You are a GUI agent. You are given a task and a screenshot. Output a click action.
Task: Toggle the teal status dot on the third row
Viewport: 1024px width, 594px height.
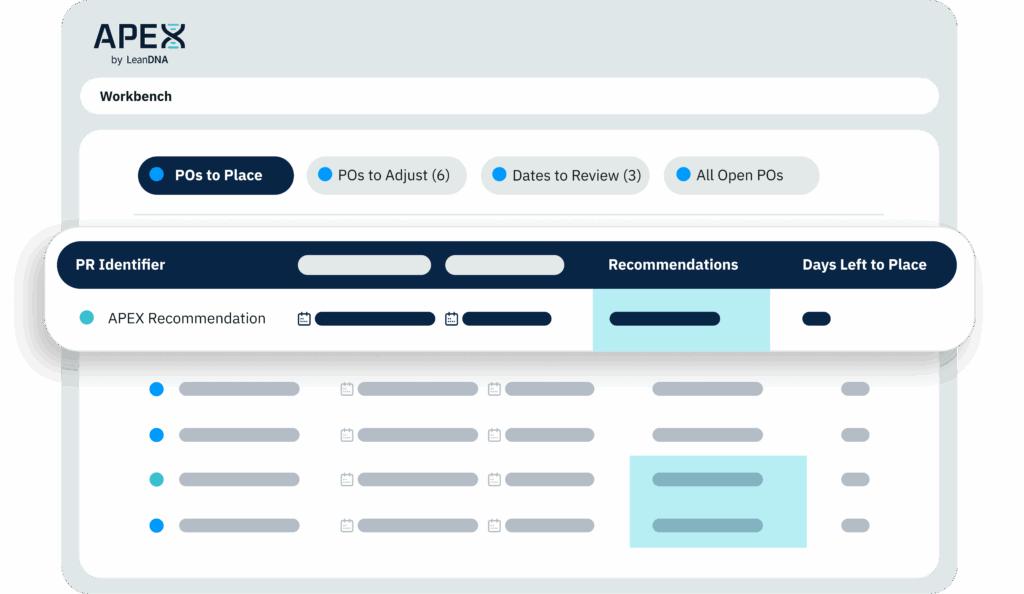coord(156,479)
